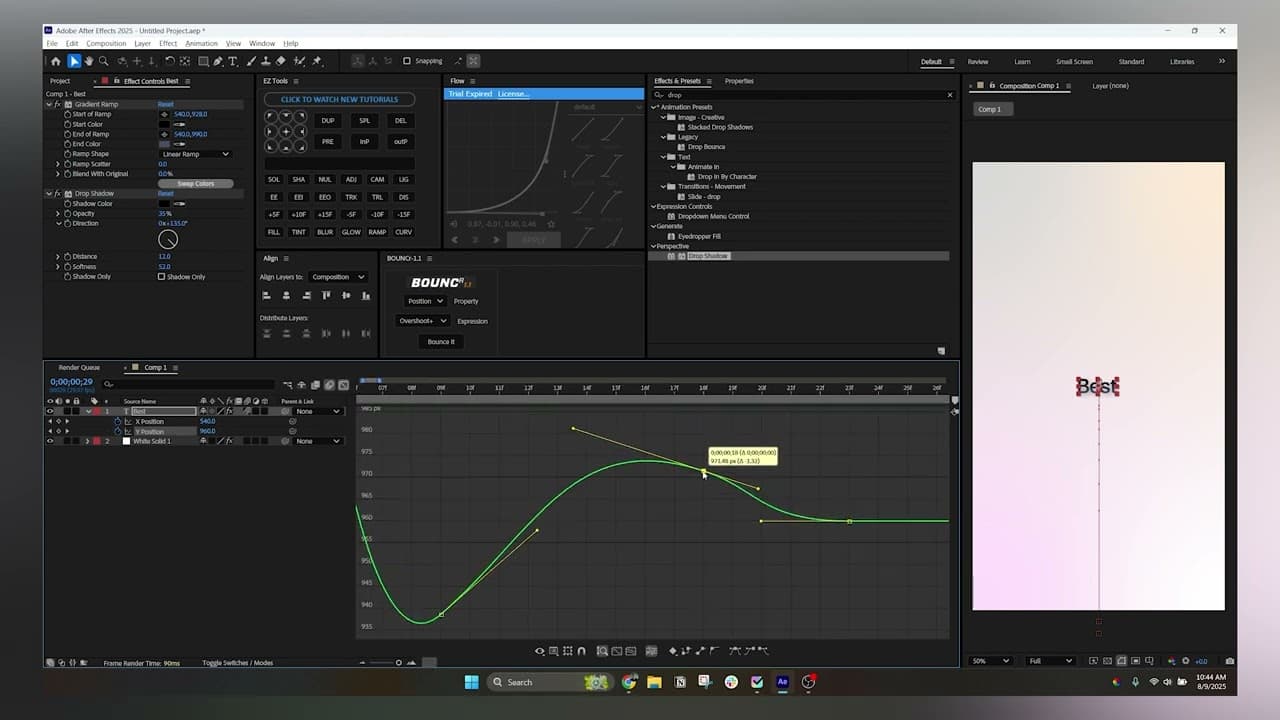This screenshot has height=720, width=1280.
Task: Hide the White Solid 1 layer
Action: click(50, 441)
